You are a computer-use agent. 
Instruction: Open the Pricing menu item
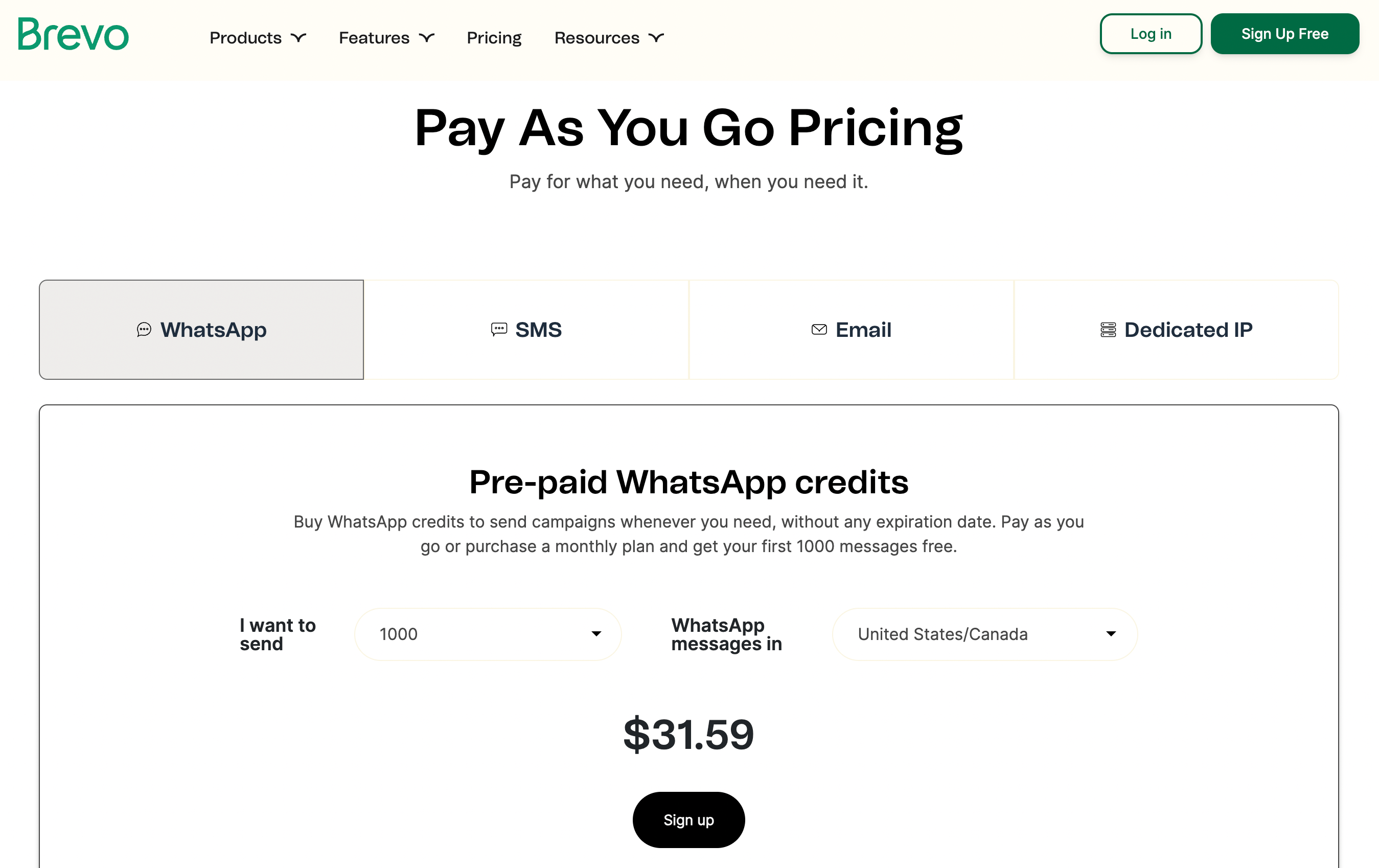click(494, 38)
